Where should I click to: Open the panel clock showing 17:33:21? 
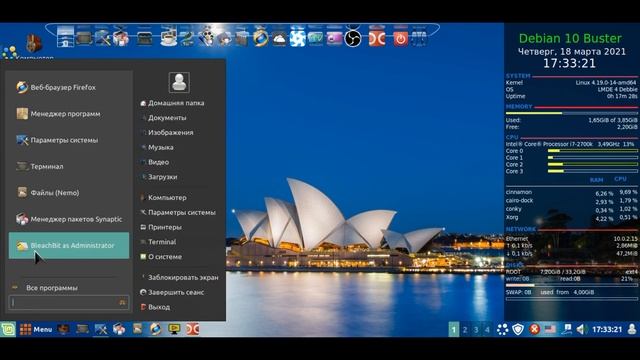tap(607, 329)
